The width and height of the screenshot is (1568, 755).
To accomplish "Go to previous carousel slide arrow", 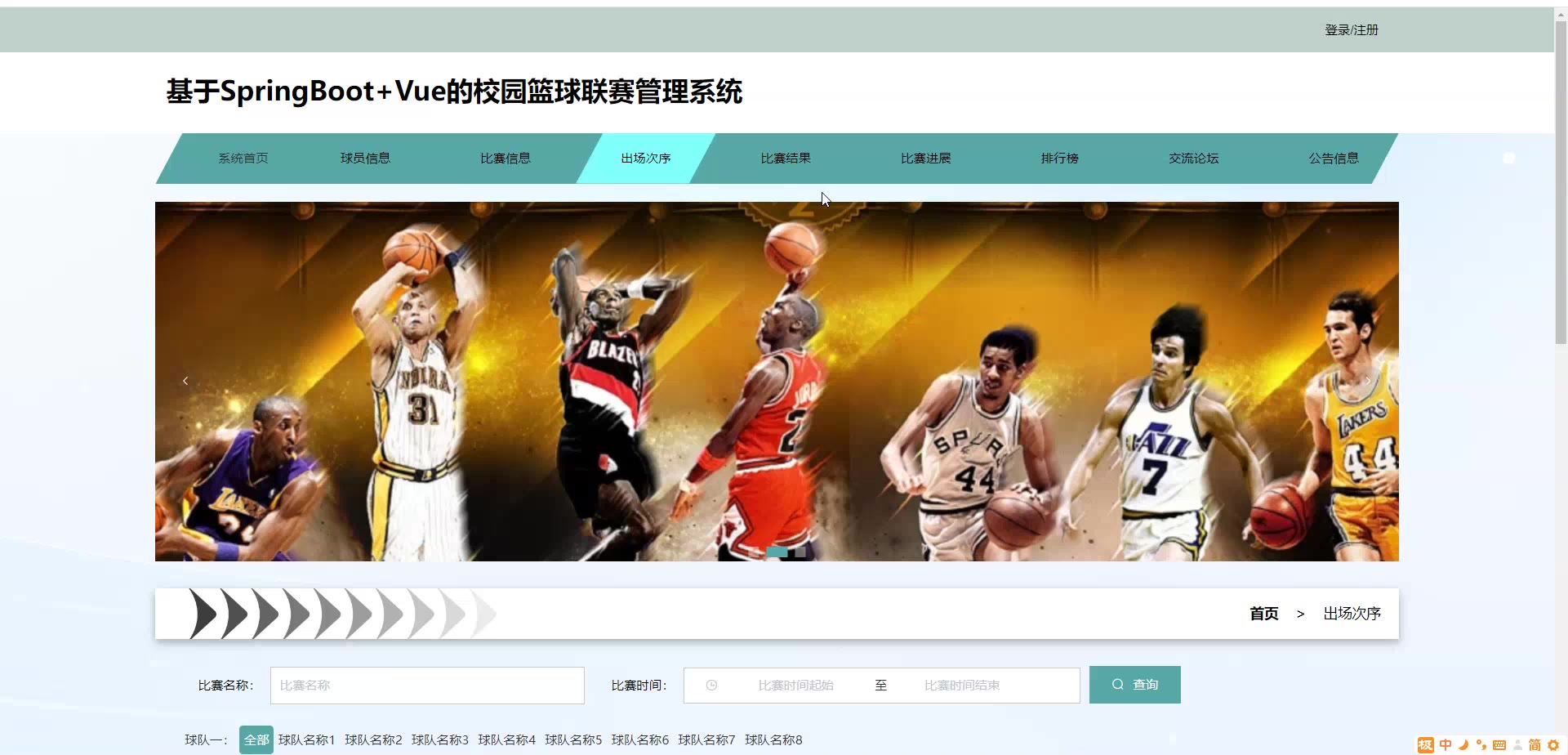I will coord(185,381).
